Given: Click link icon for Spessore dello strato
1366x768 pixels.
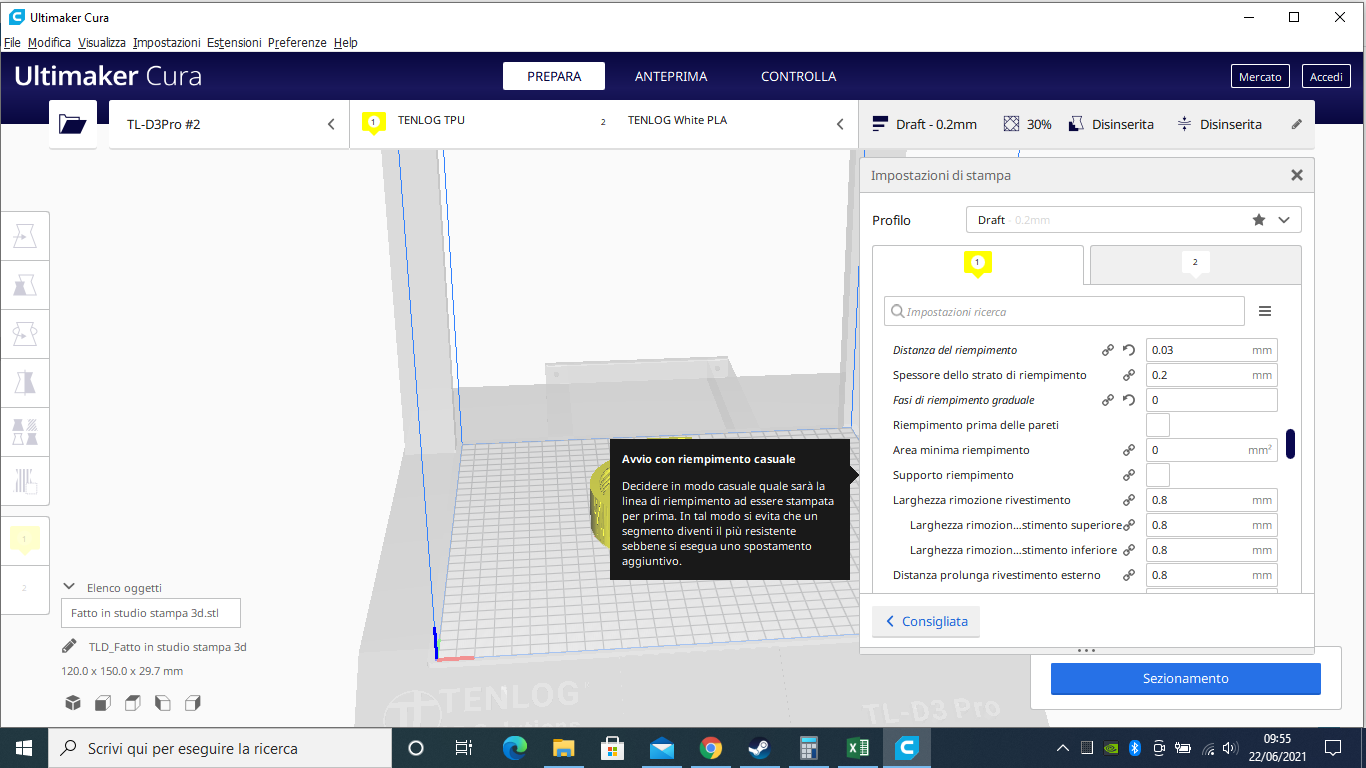Looking at the screenshot, I should (x=1129, y=375).
